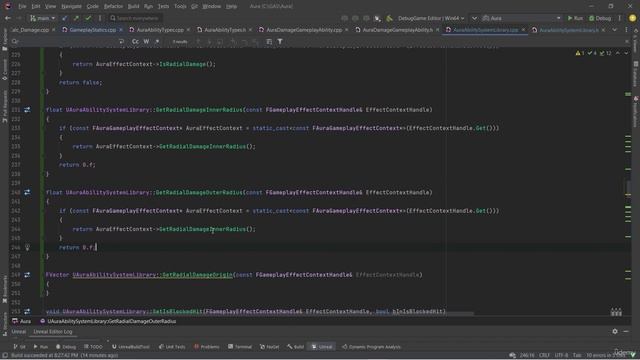
Task: Click the Search Everywhere field
Action: coord(135,18)
